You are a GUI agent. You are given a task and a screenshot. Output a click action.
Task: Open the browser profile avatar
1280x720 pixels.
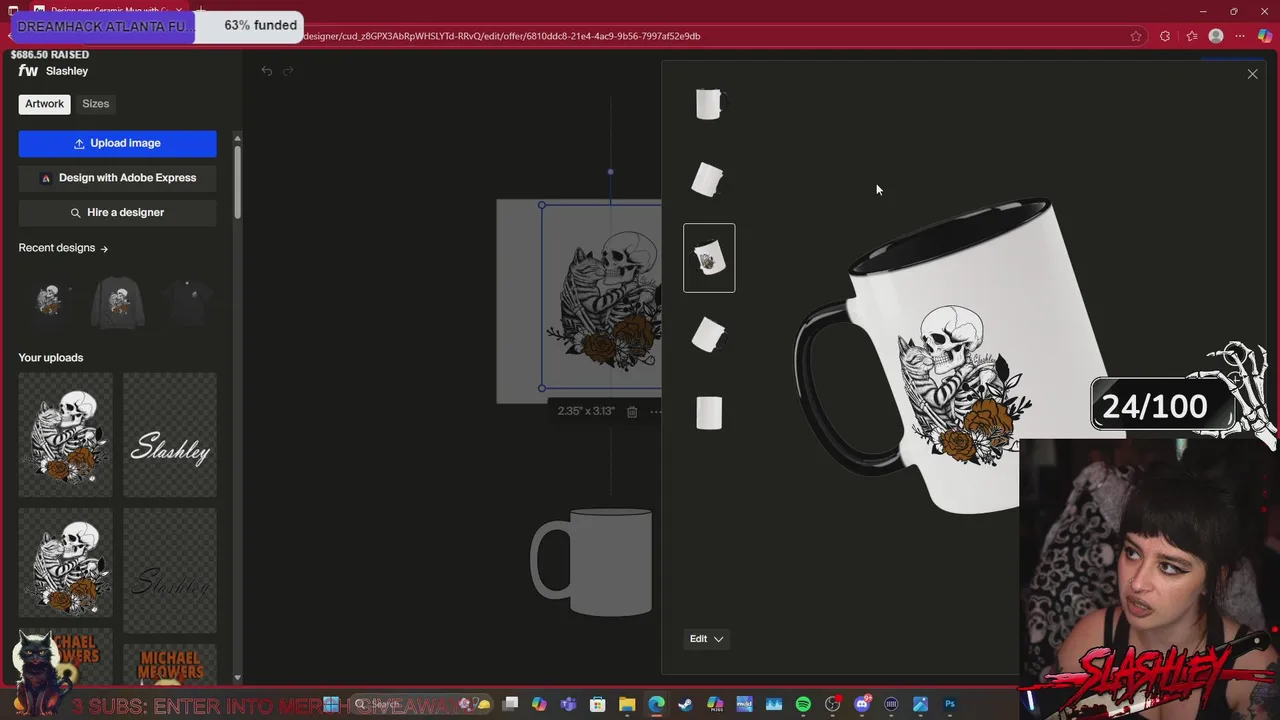[1216, 36]
